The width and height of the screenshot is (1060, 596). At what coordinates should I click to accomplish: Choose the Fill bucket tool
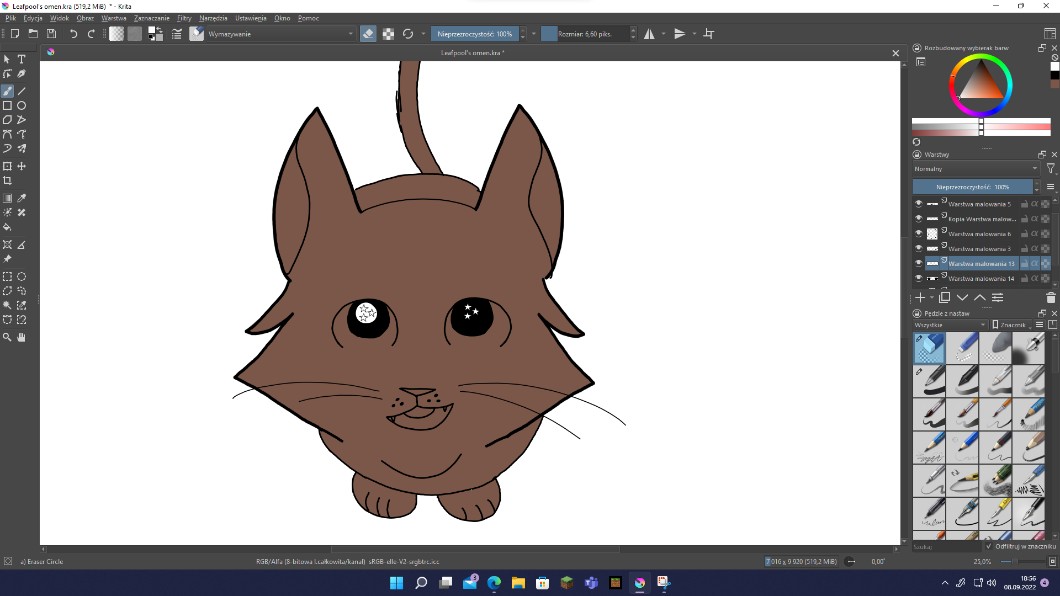pos(7,227)
